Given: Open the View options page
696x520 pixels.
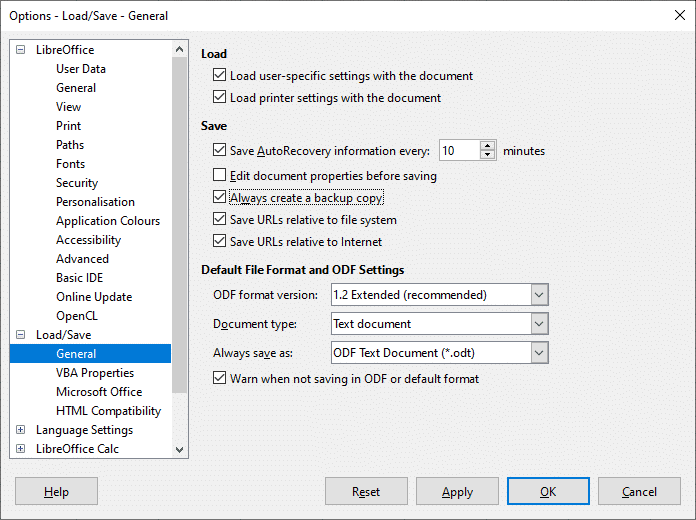Looking at the screenshot, I should click(68, 107).
